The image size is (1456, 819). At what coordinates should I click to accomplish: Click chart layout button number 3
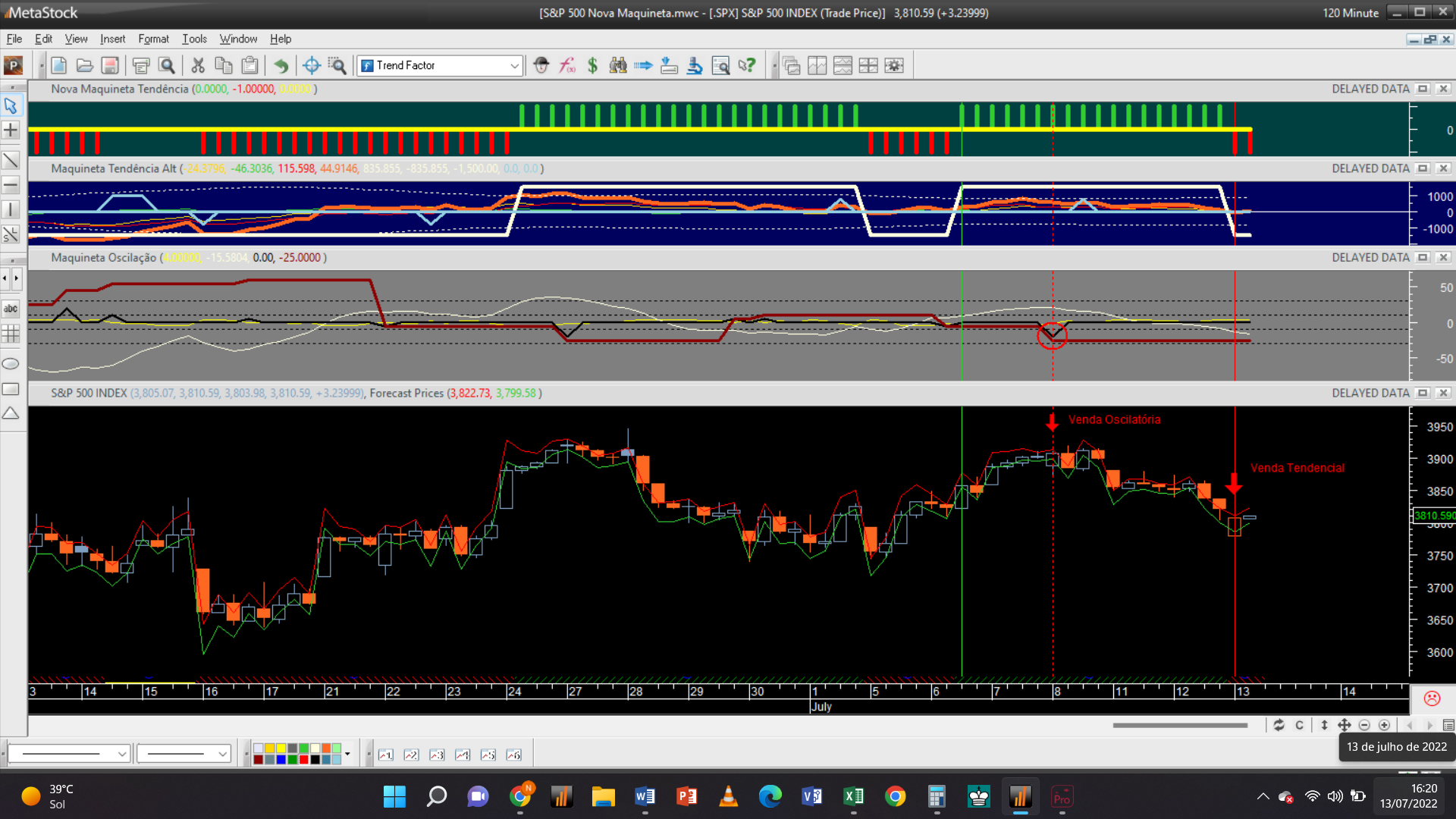pyautogui.click(x=437, y=755)
